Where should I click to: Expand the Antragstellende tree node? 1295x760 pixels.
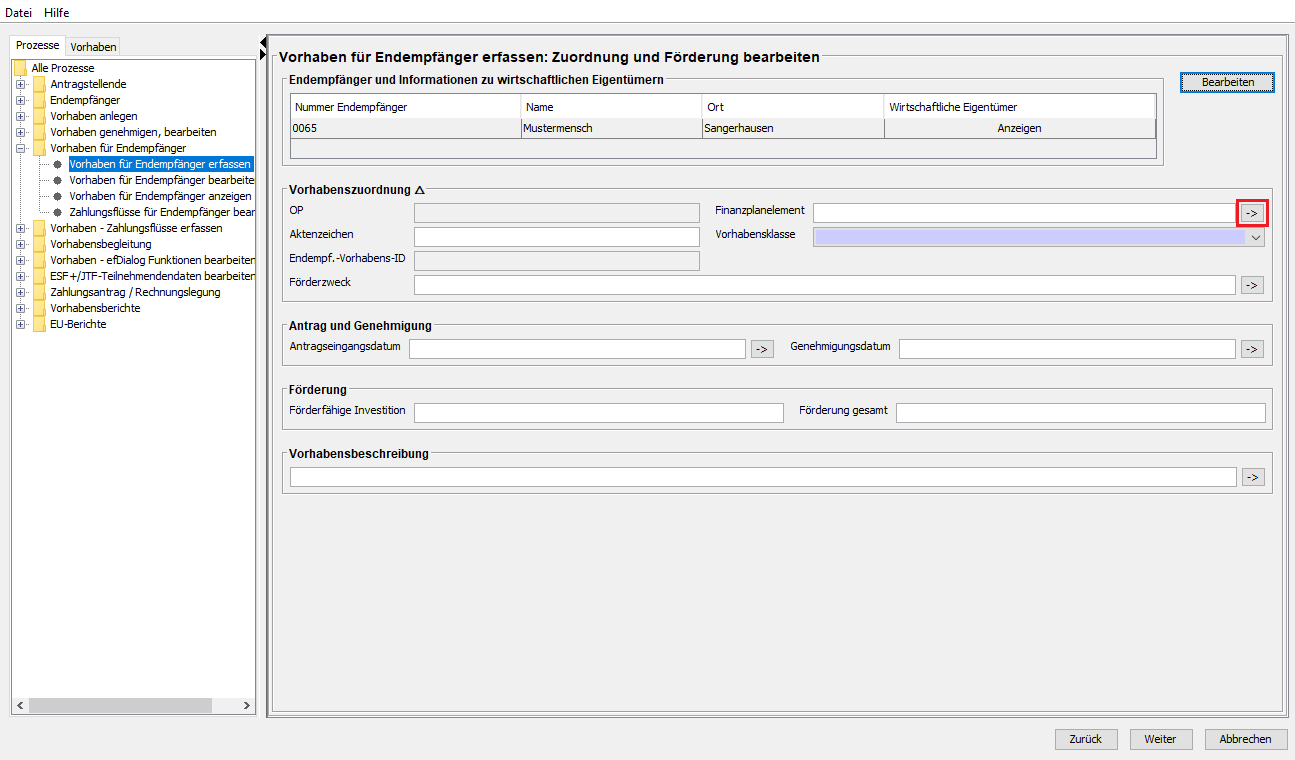19,84
